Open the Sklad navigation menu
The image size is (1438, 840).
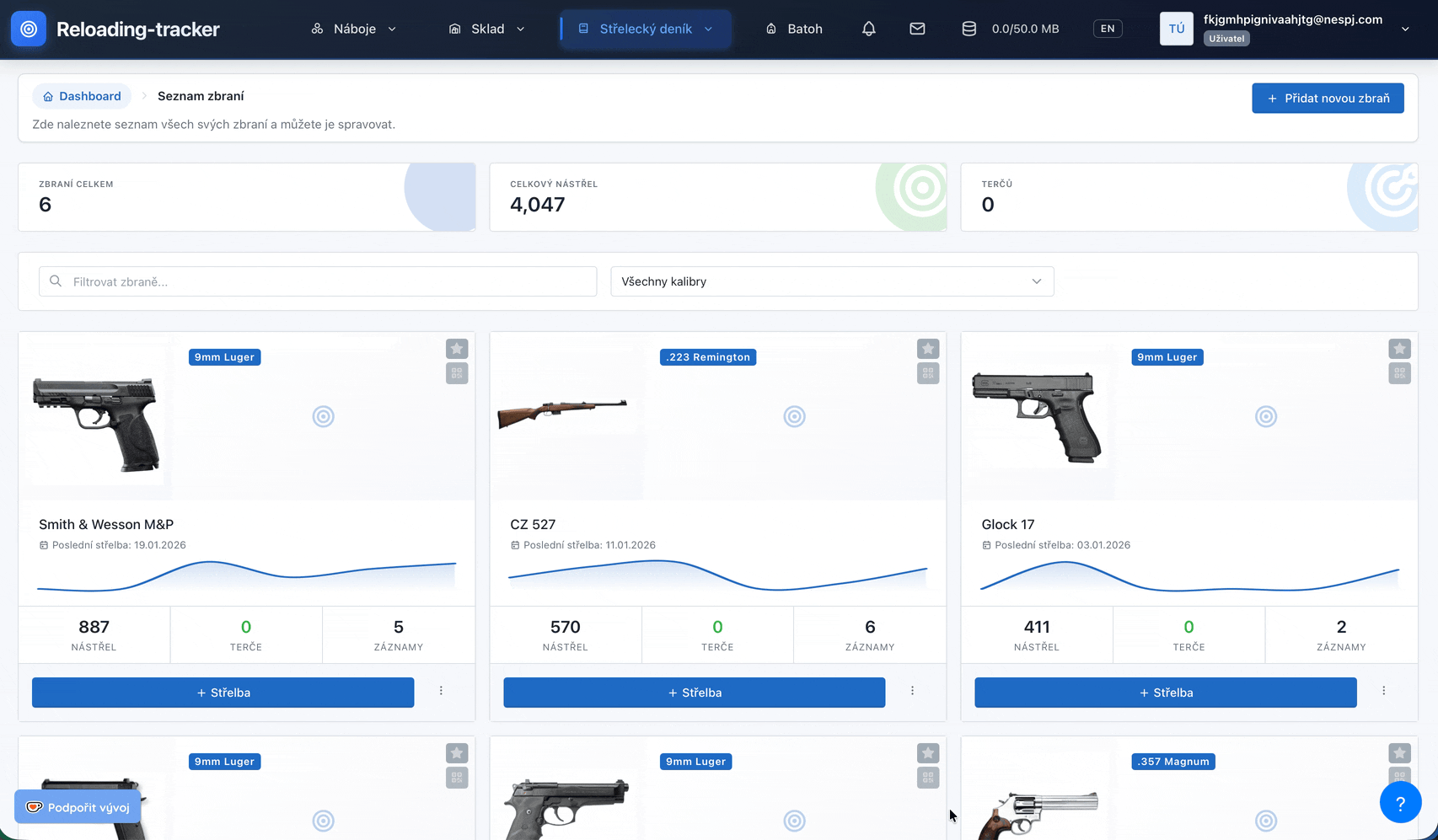point(486,29)
